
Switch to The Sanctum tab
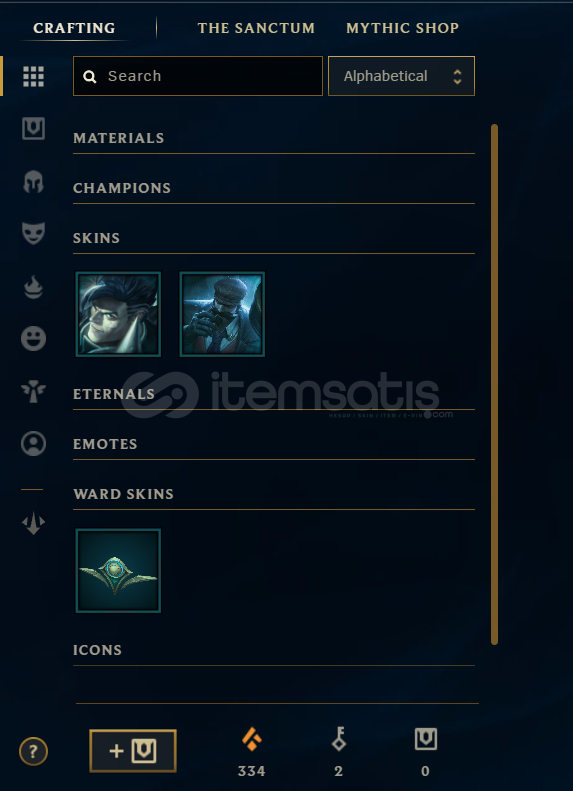(x=256, y=28)
